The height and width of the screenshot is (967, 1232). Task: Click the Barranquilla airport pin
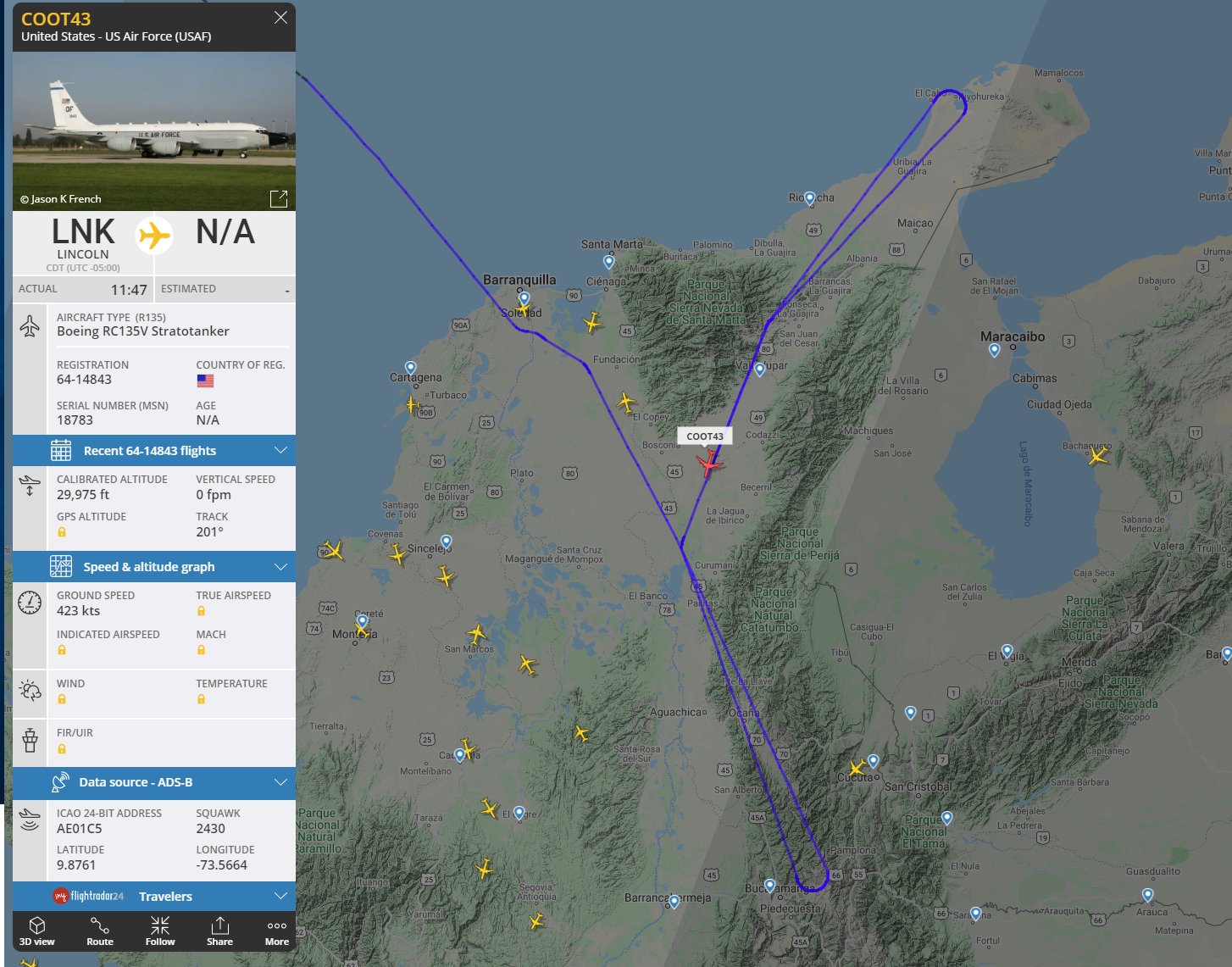click(x=524, y=298)
